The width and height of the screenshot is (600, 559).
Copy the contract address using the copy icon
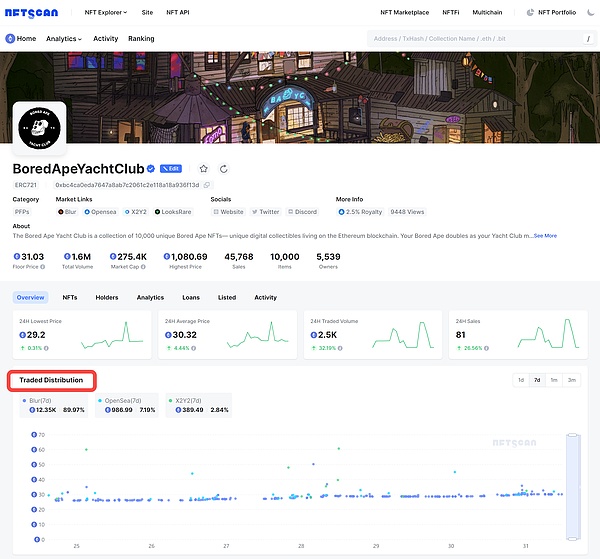point(207,185)
